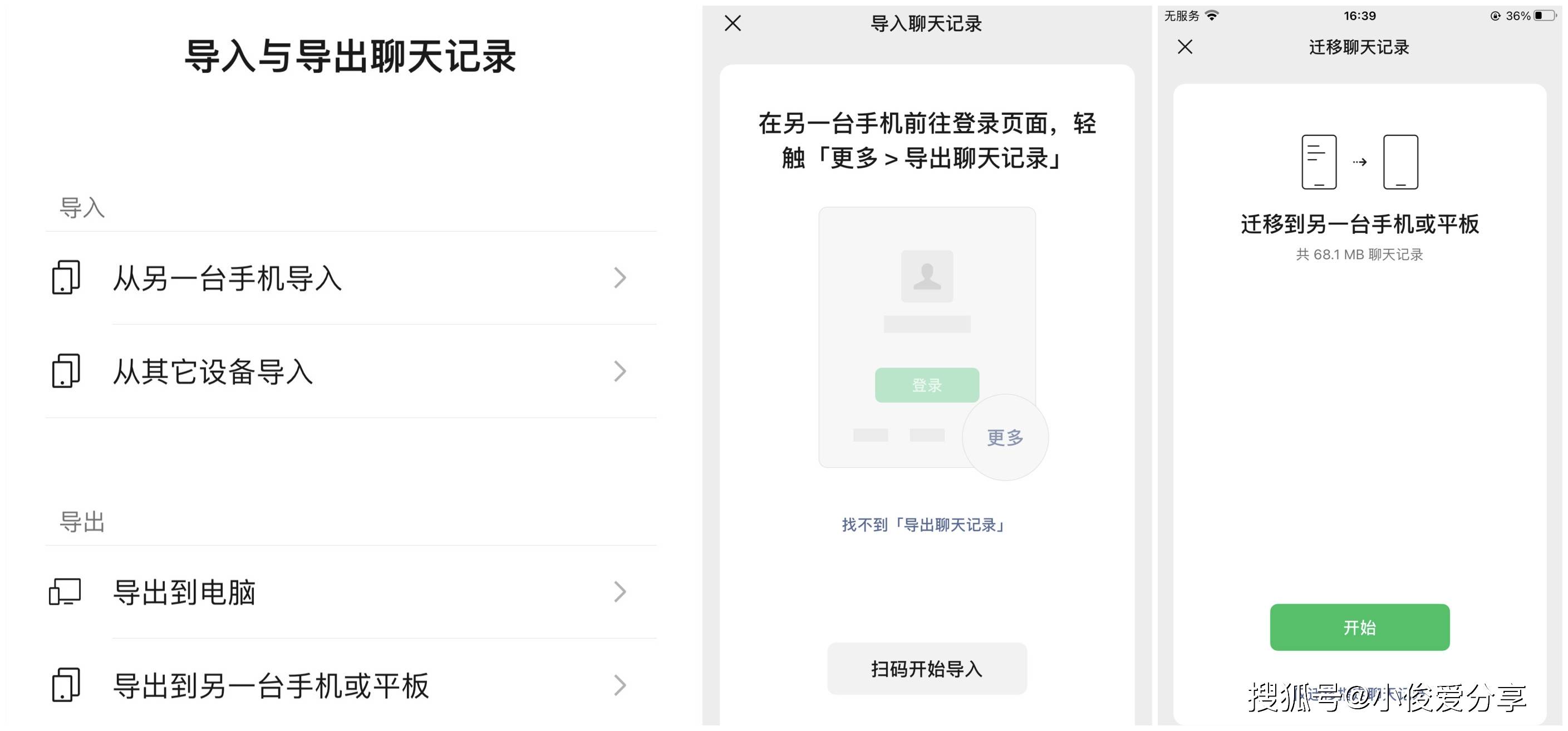The image size is (1568, 731).
Task: Close the 导入聊天记录 screen with X
Action: click(x=733, y=23)
